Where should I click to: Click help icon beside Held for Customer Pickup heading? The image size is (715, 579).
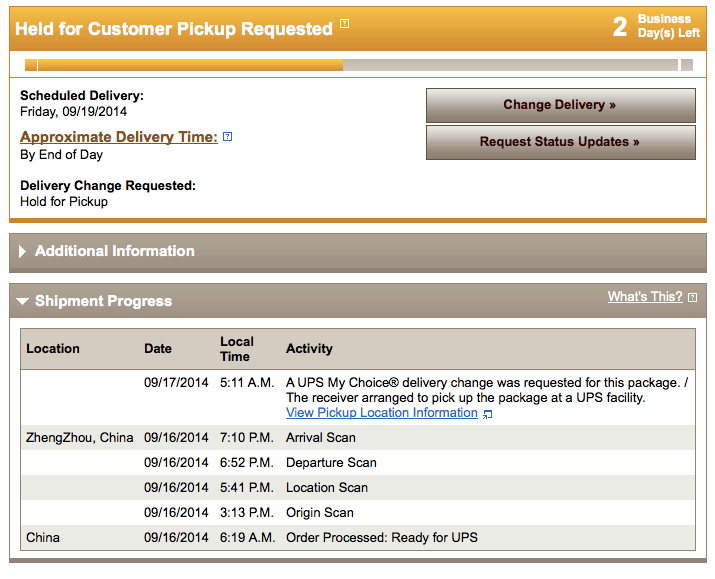pos(345,24)
